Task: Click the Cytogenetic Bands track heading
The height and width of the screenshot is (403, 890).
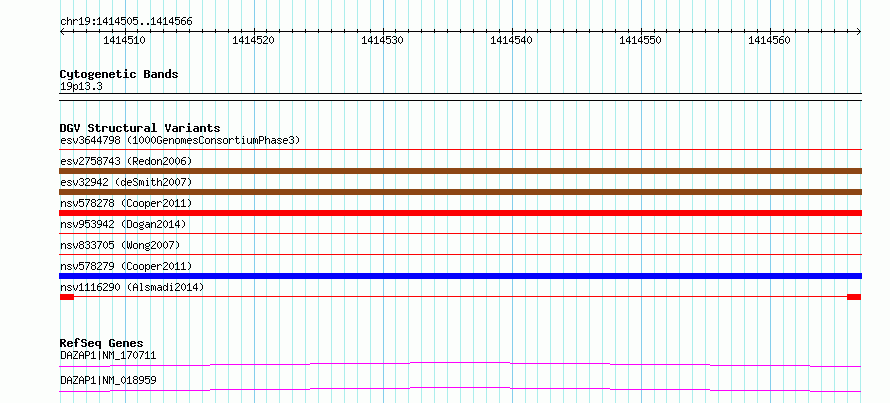Action: [x=119, y=74]
